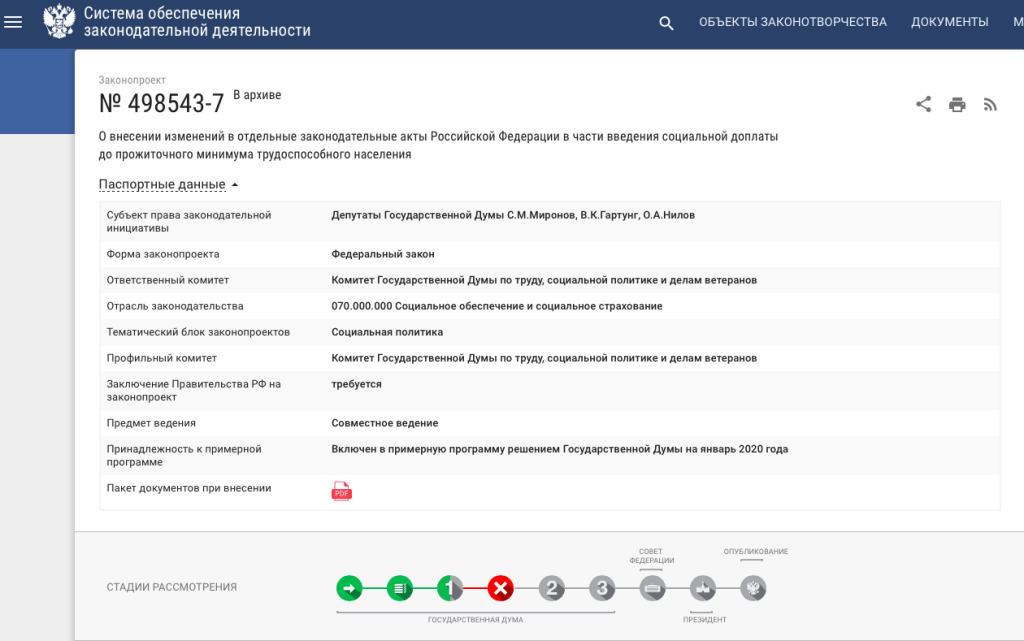
Task: Open Объекты законотворчества menu
Action: (x=792, y=22)
